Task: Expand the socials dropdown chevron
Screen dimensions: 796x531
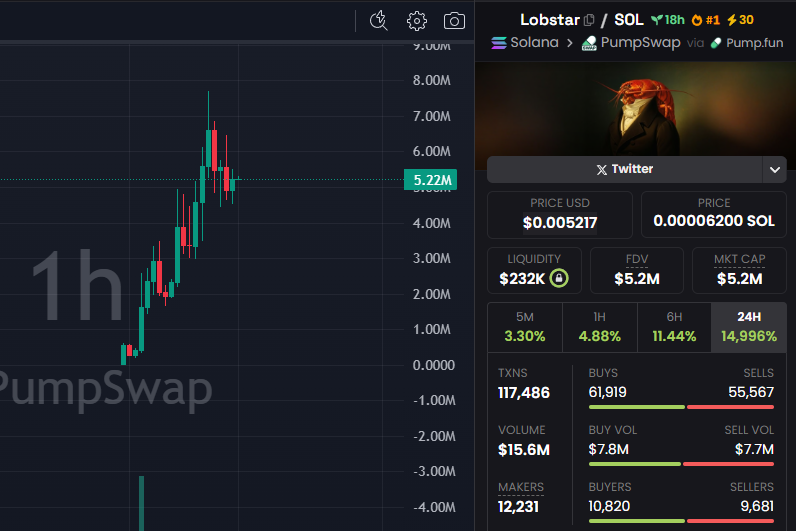Action: (775, 170)
